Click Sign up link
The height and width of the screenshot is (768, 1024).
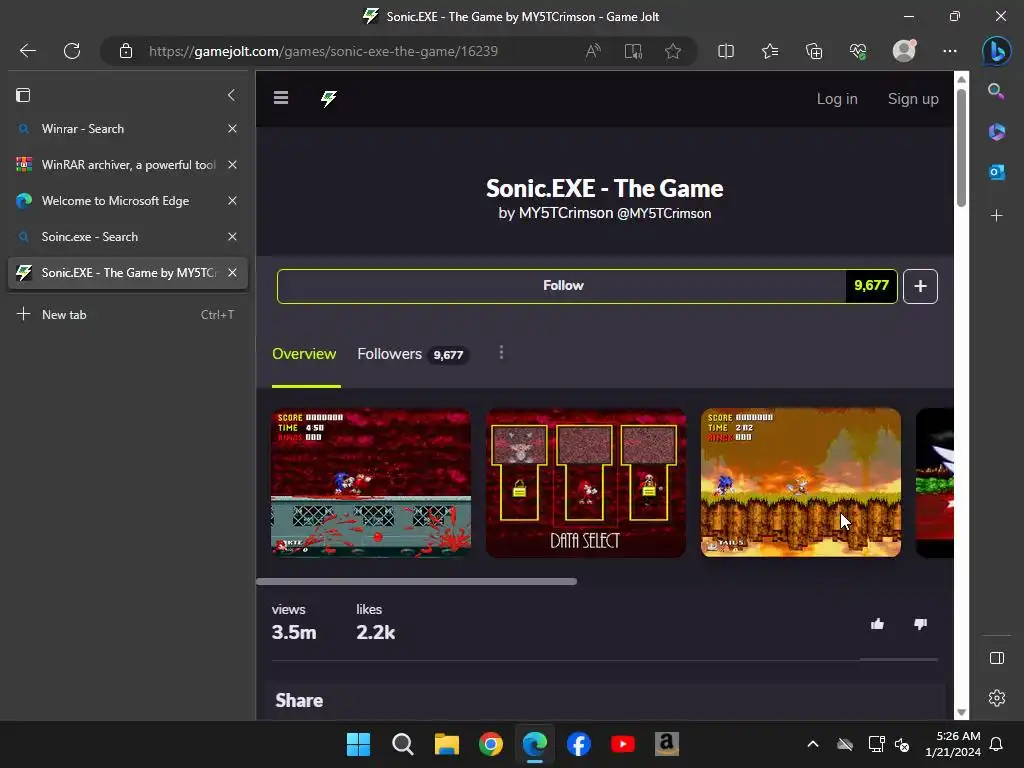point(913,99)
